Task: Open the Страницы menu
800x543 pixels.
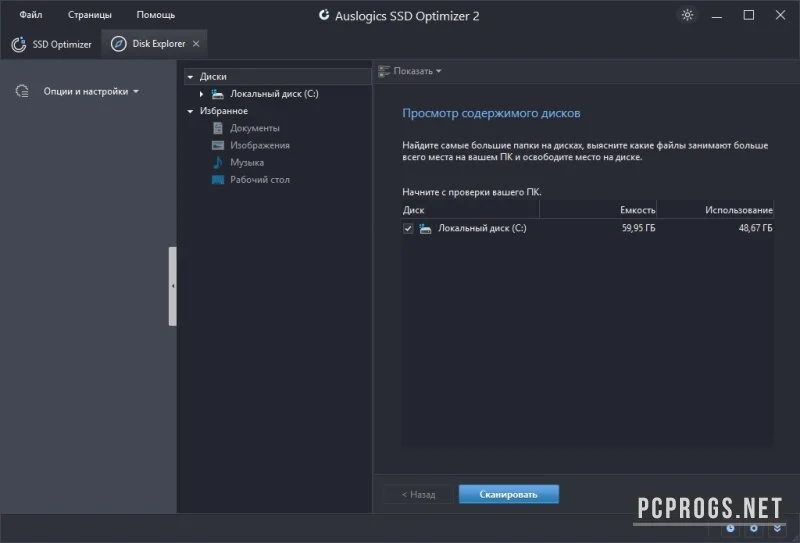Action: [x=89, y=15]
